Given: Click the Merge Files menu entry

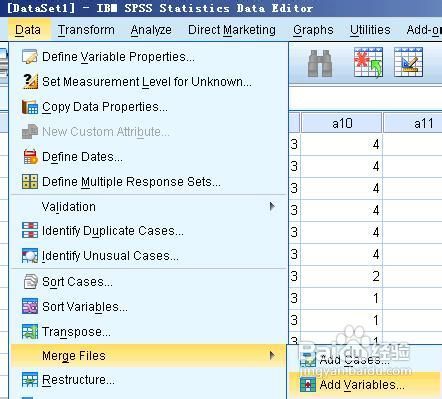Looking at the screenshot, I should 149,356.
